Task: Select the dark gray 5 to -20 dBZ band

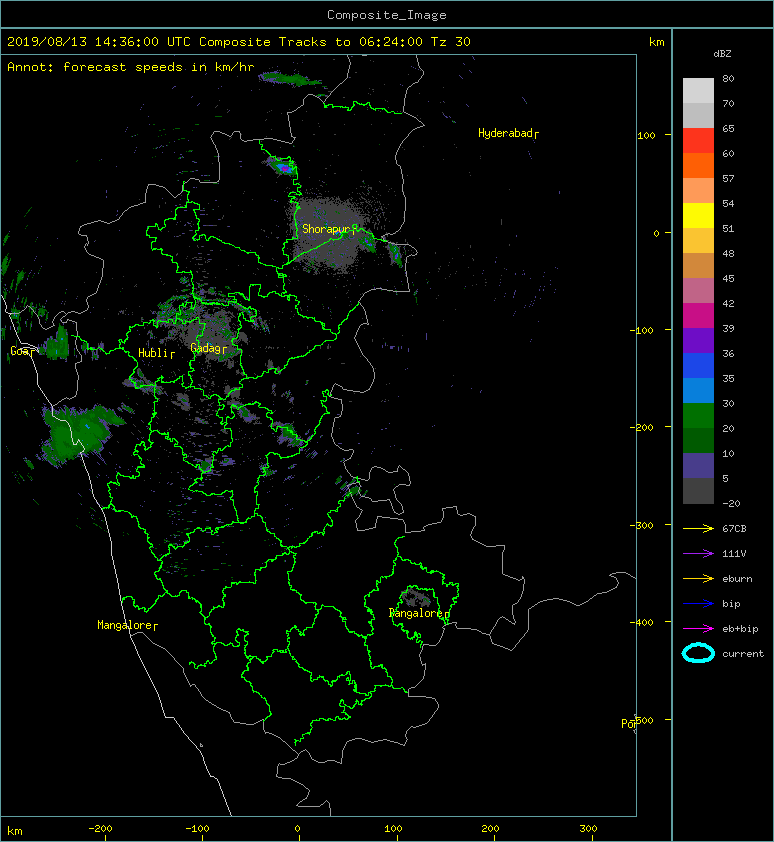Action: pyautogui.click(x=698, y=491)
